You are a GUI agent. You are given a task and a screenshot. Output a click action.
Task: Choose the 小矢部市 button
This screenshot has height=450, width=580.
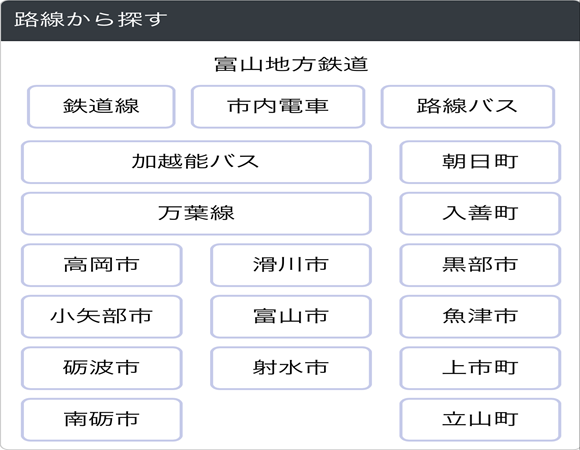click(102, 317)
